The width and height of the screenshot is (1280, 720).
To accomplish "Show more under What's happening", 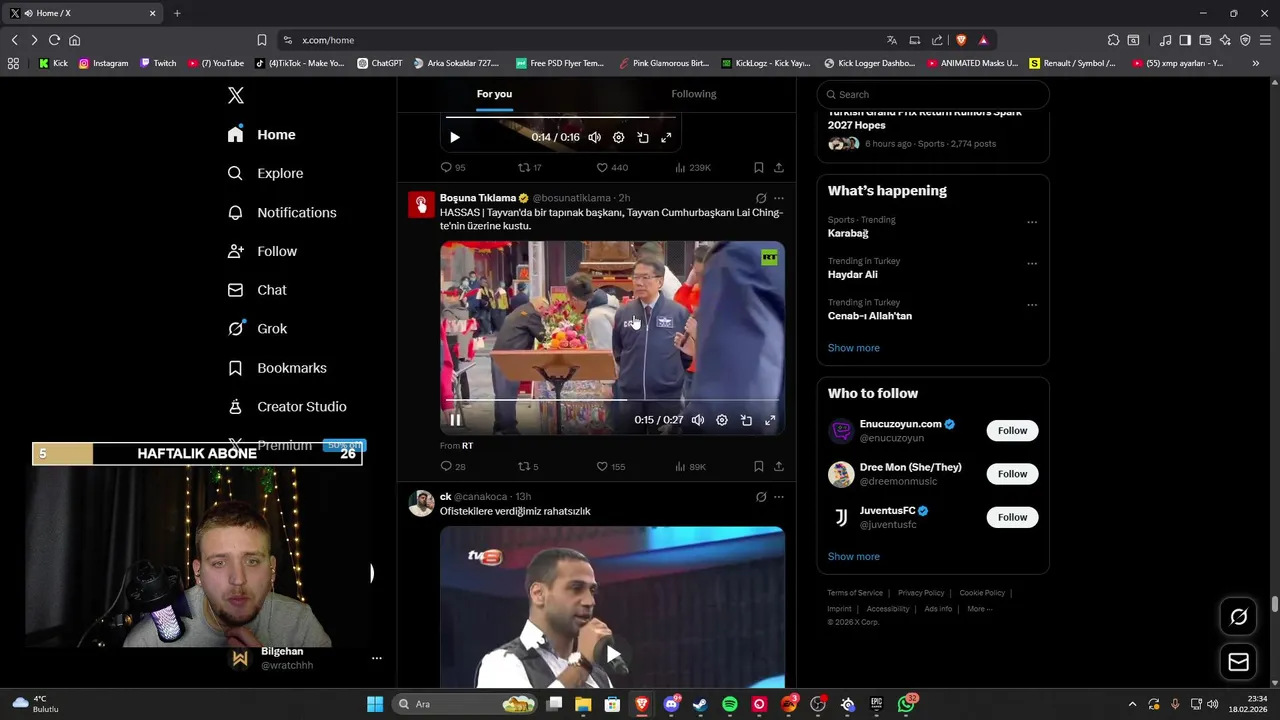I will [853, 348].
